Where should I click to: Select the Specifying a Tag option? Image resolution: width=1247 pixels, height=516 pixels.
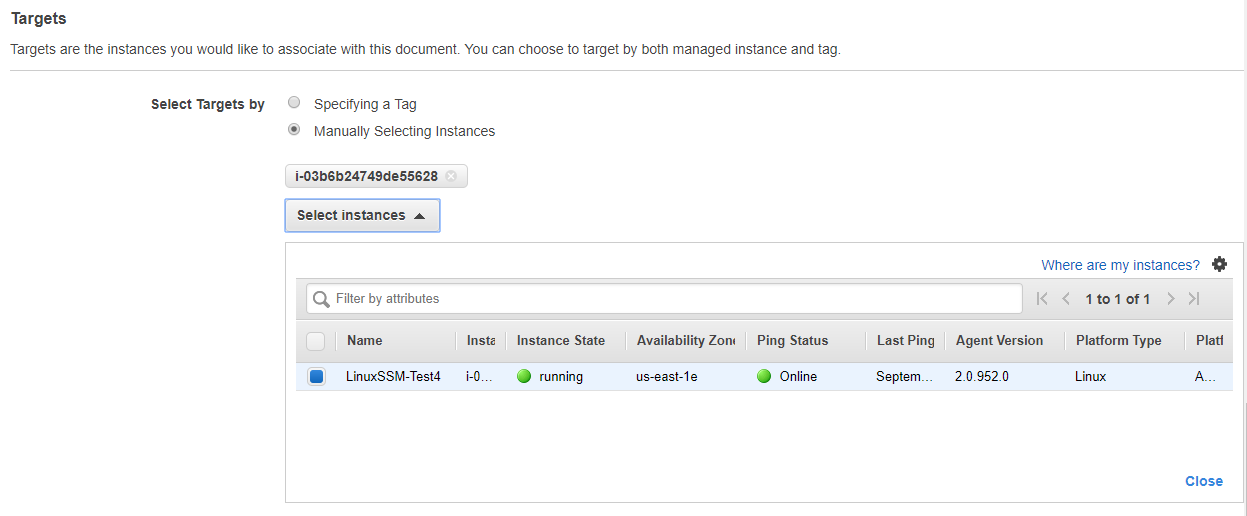tap(294, 103)
